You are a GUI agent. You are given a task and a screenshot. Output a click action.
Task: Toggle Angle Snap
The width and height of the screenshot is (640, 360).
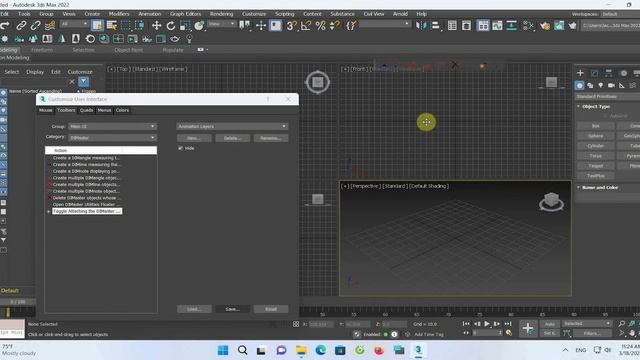306,25
